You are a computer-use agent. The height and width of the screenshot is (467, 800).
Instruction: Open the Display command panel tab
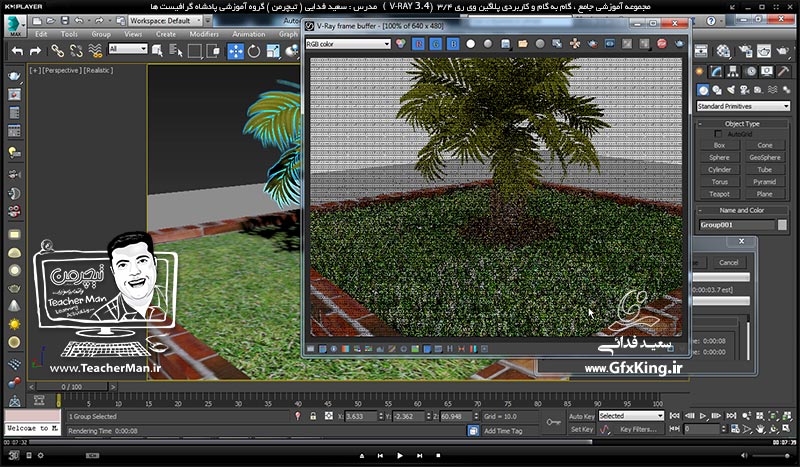point(767,71)
